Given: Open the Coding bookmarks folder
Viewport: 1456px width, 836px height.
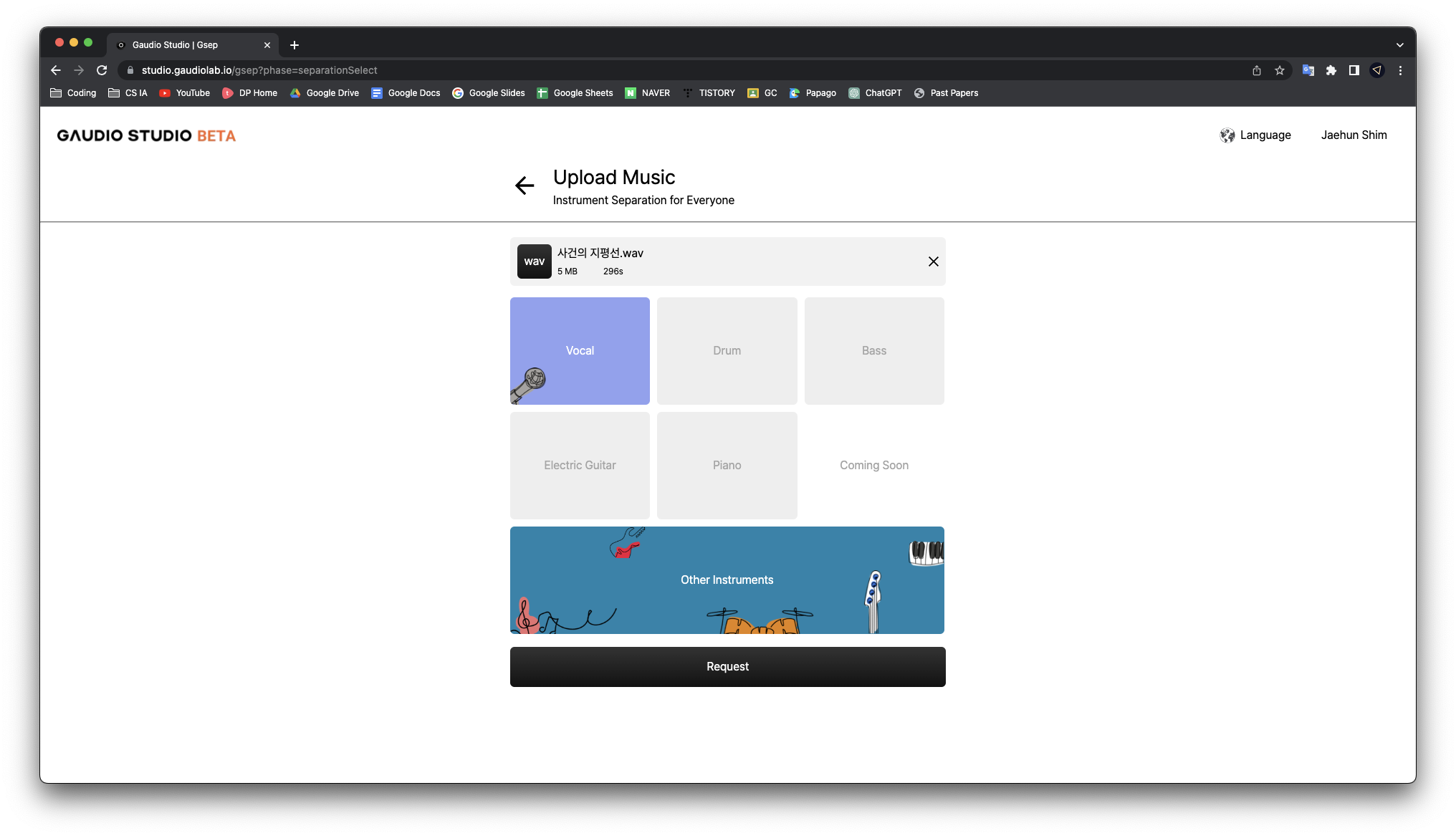Looking at the screenshot, I should [73, 93].
